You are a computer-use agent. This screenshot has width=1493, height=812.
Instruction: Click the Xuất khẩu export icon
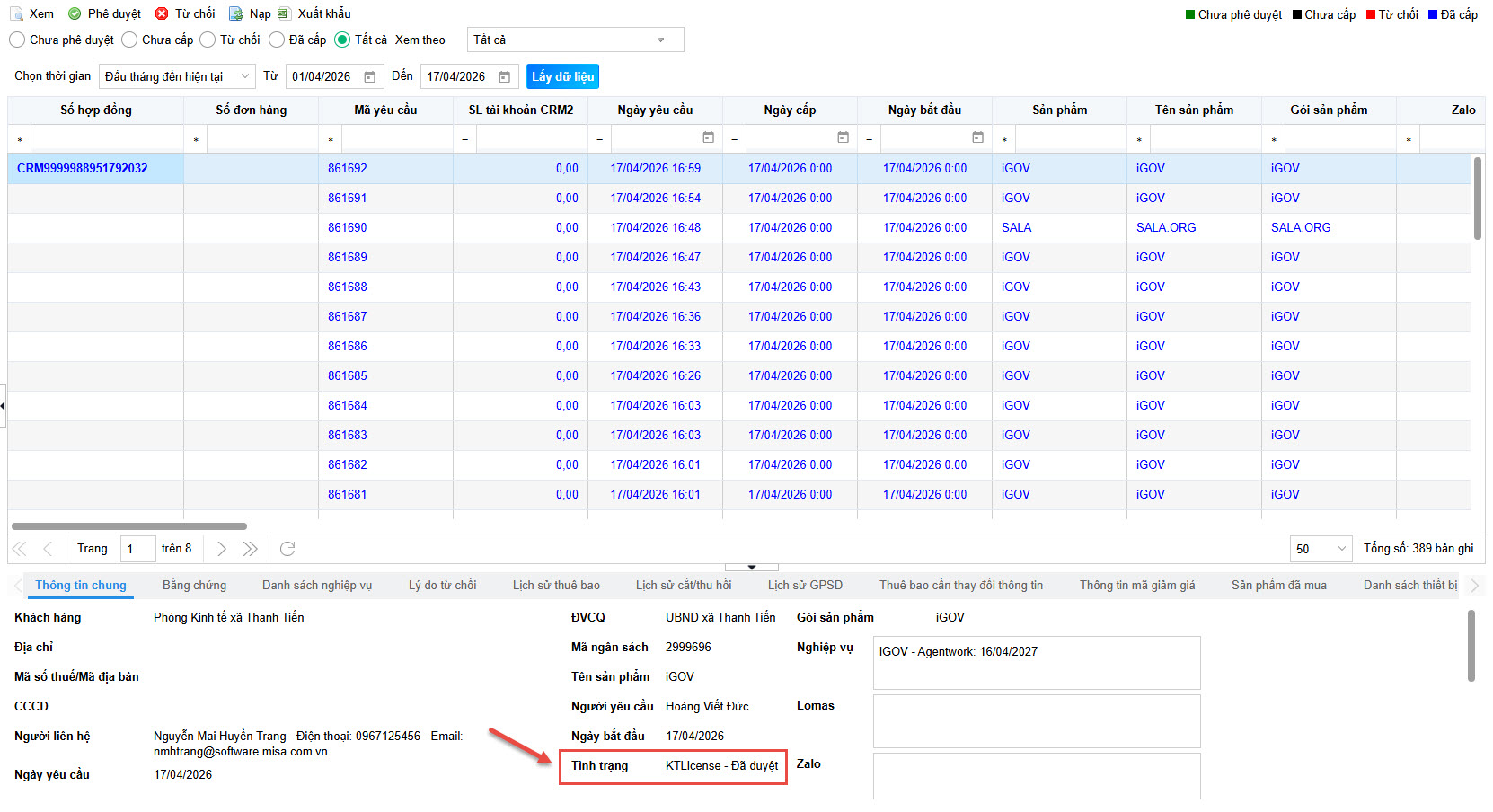click(x=284, y=14)
